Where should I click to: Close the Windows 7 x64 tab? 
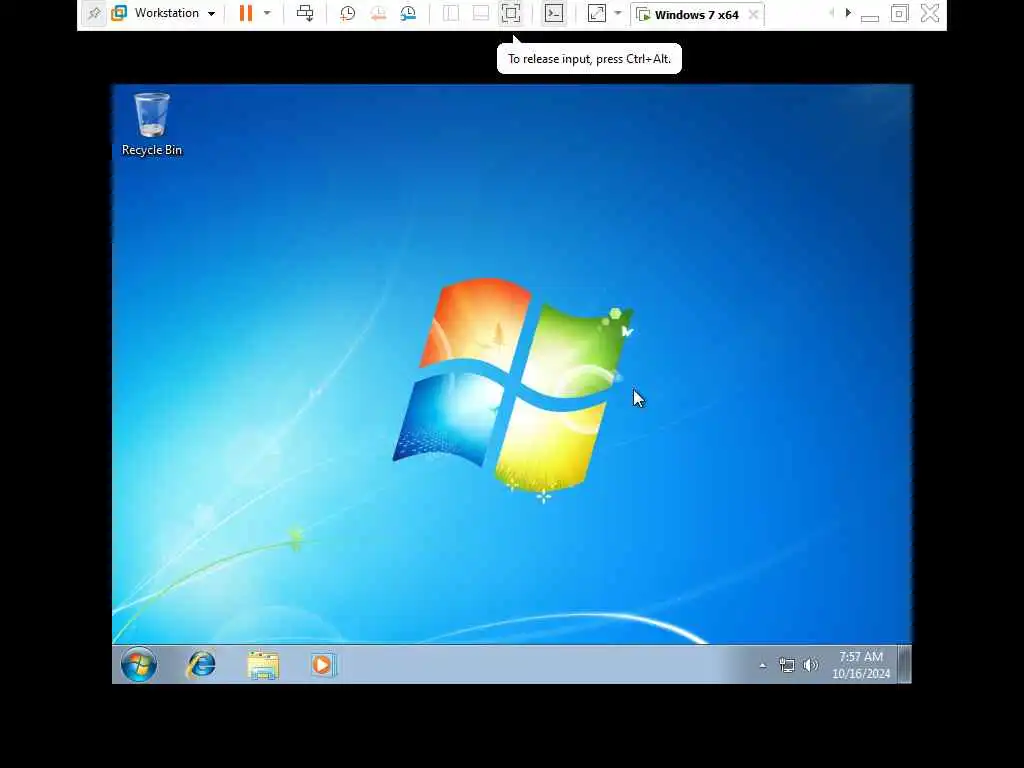pos(754,14)
